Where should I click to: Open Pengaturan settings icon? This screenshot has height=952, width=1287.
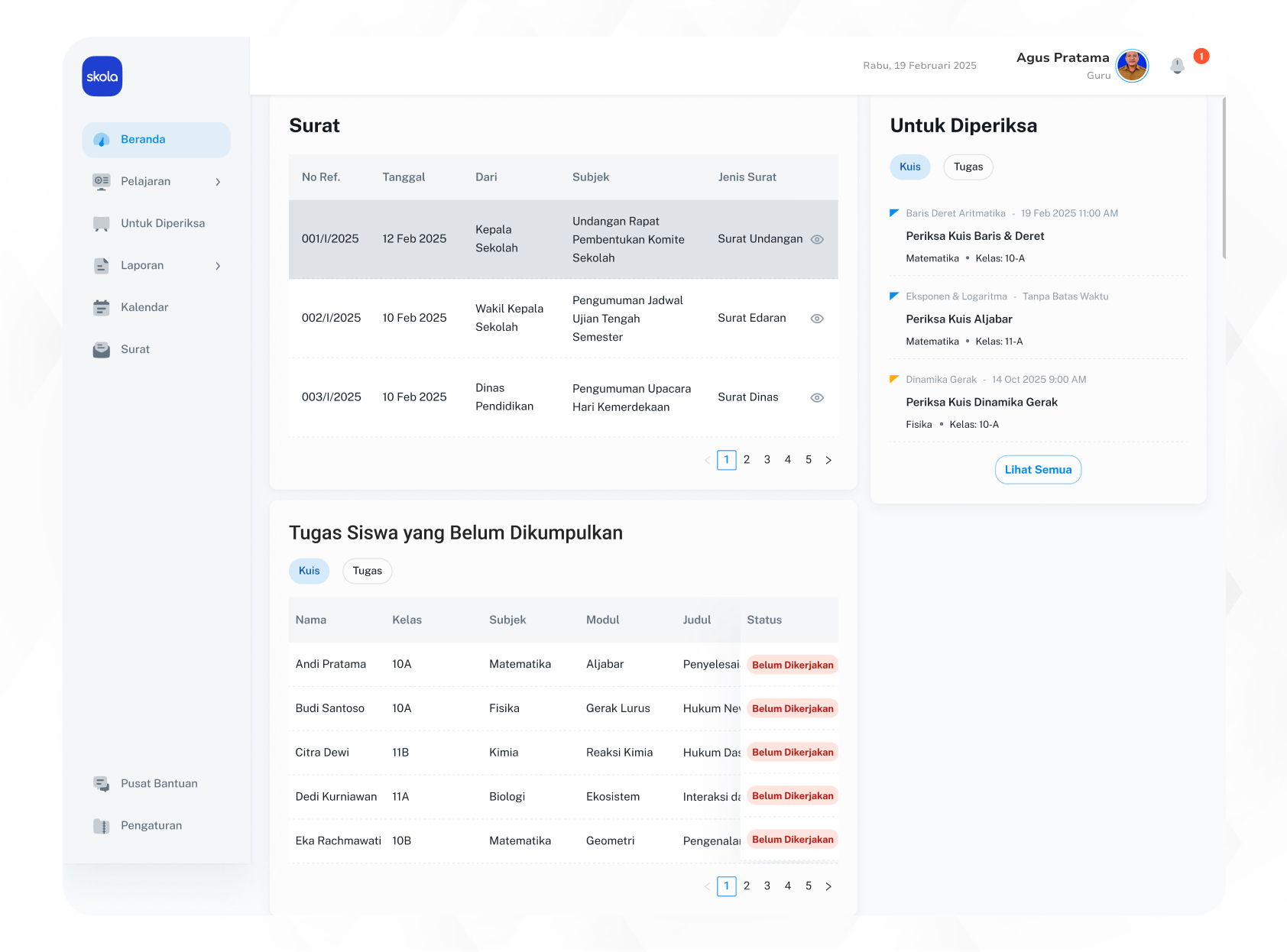click(x=101, y=825)
